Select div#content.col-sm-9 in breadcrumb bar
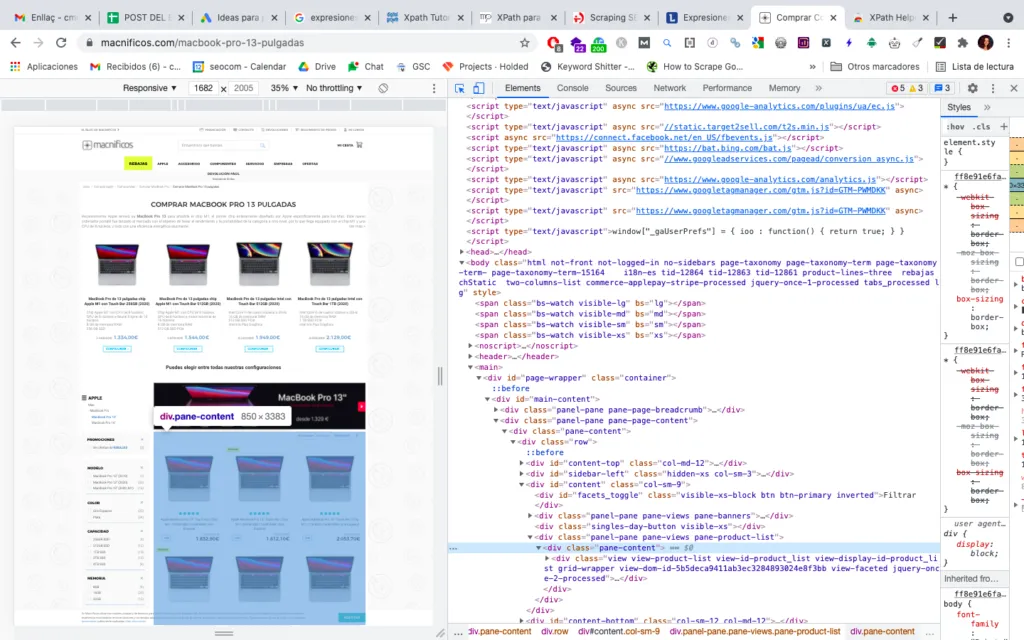This screenshot has width=1024, height=640. 618,632
